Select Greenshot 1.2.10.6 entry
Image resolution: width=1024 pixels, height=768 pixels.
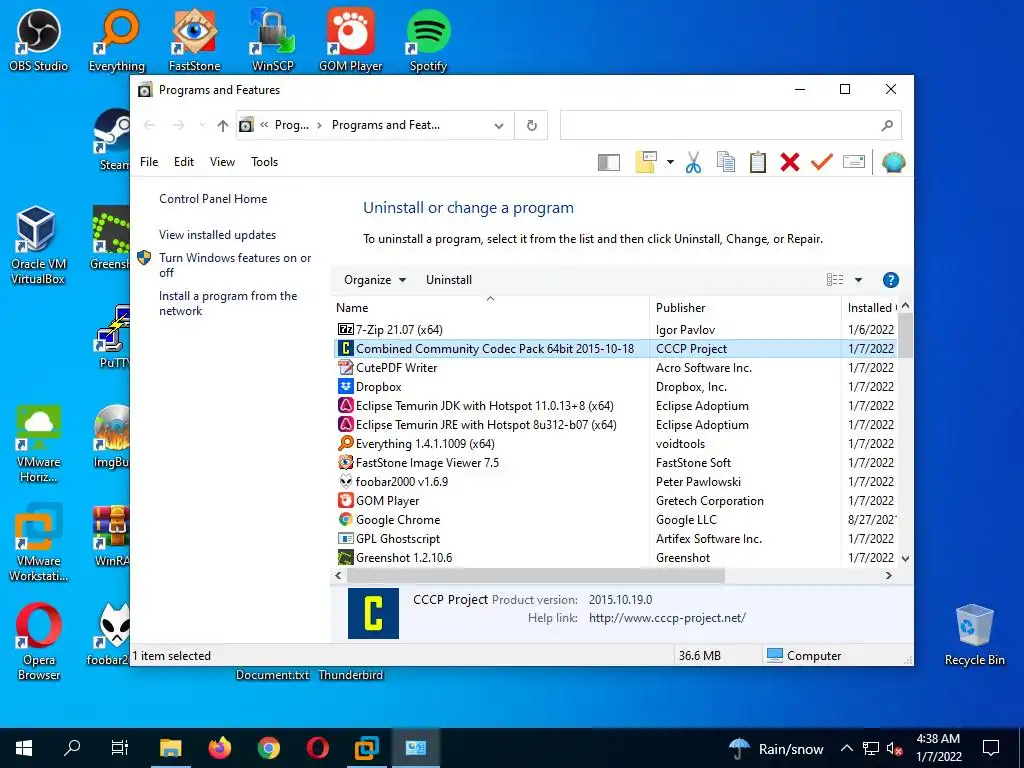(x=615, y=558)
